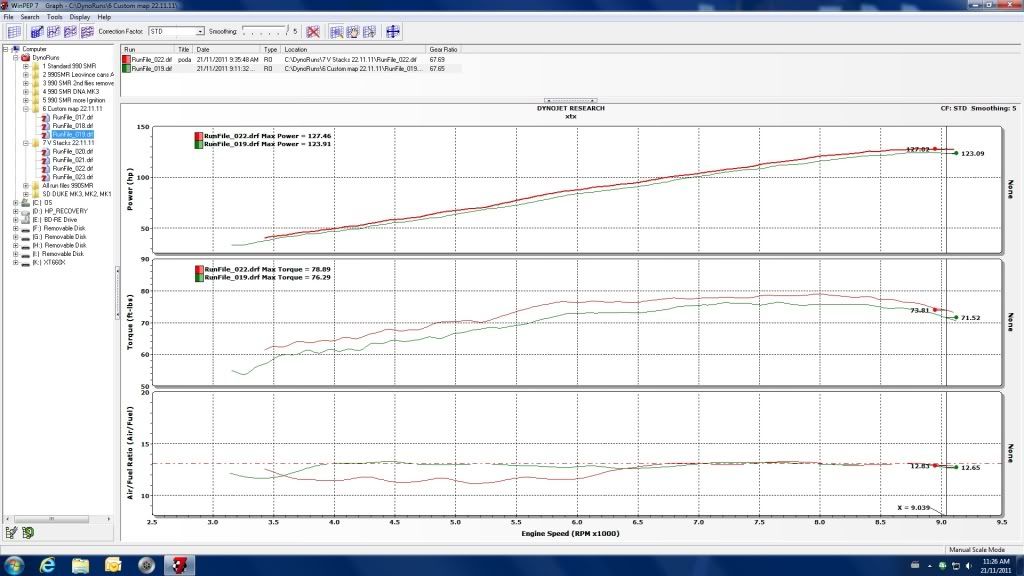Image resolution: width=1024 pixels, height=576 pixels.
Task: Click the leftmost grid icon in the toolbar
Action: click(x=14, y=32)
